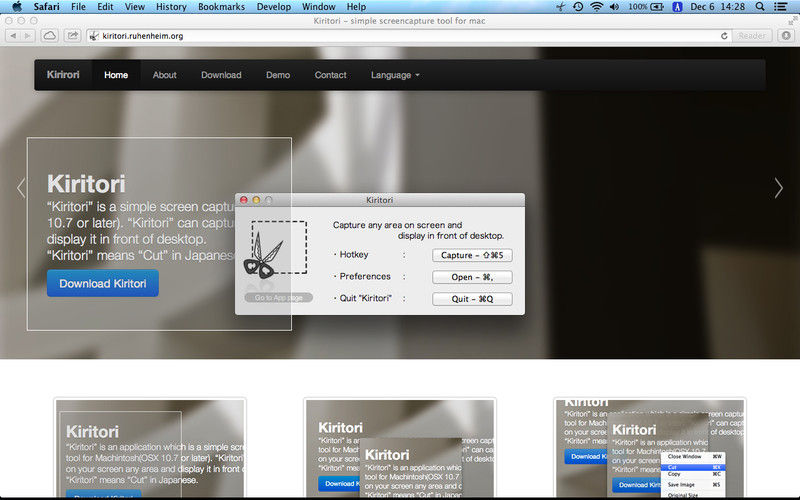
Task: Open File menu
Action: coord(78,7)
